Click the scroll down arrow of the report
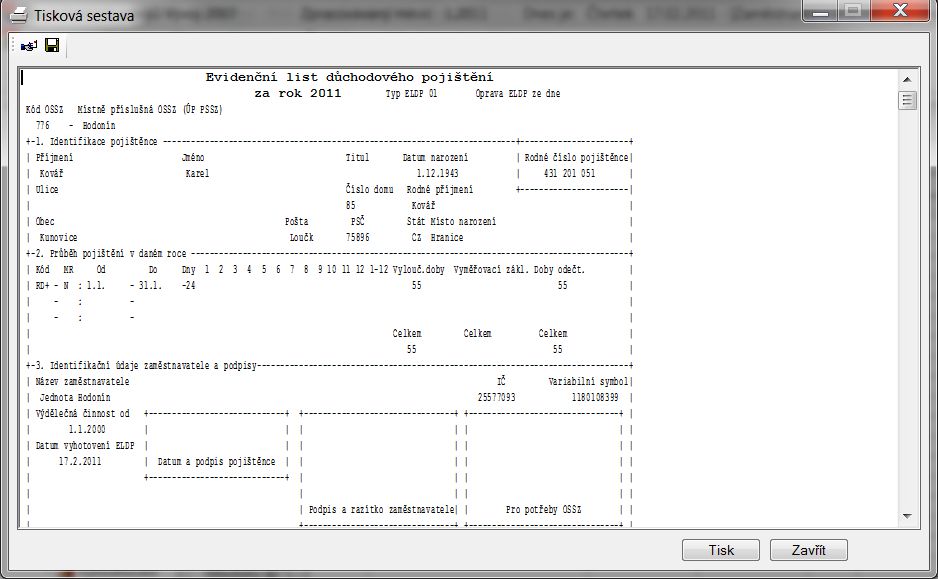The height and width of the screenshot is (579, 938). click(x=907, y=515)
